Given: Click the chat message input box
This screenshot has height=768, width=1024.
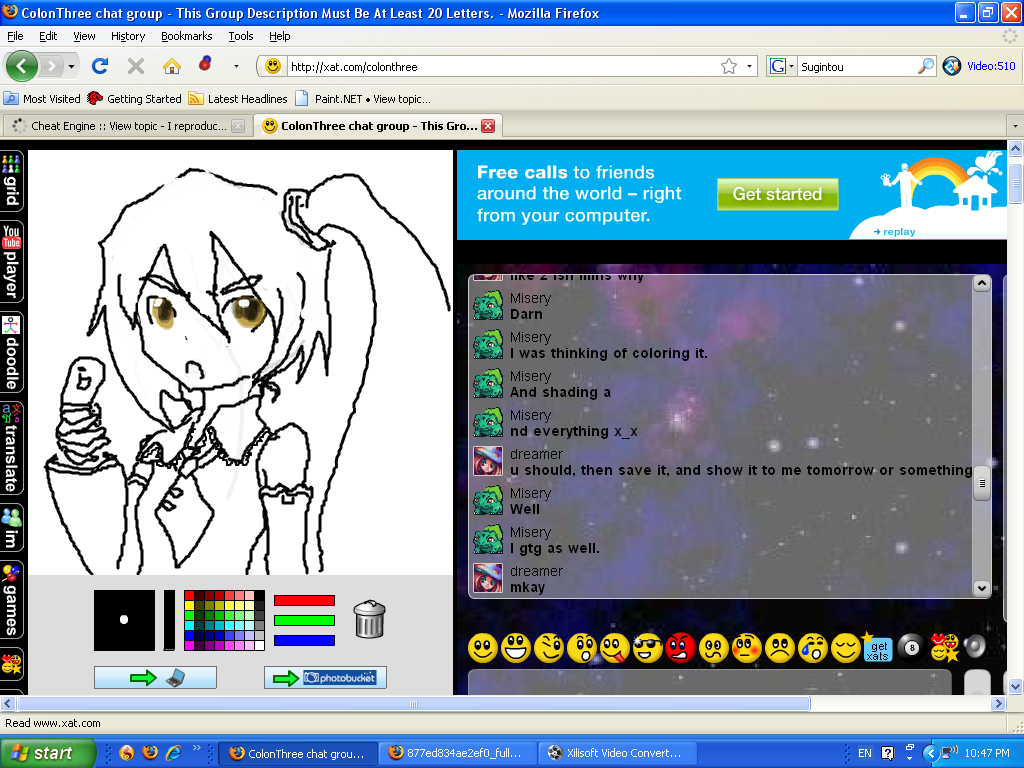Looking at the screenshot, I should pos(709,682).
